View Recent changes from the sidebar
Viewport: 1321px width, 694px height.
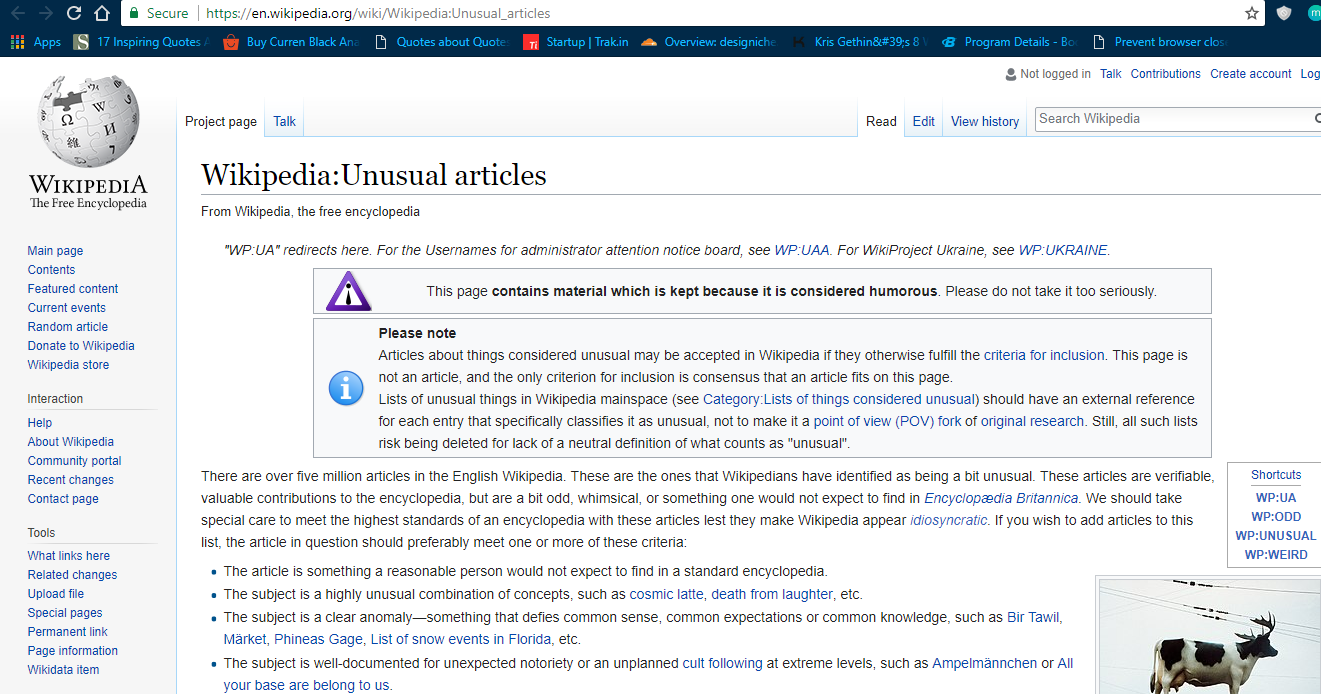[71, 480]
